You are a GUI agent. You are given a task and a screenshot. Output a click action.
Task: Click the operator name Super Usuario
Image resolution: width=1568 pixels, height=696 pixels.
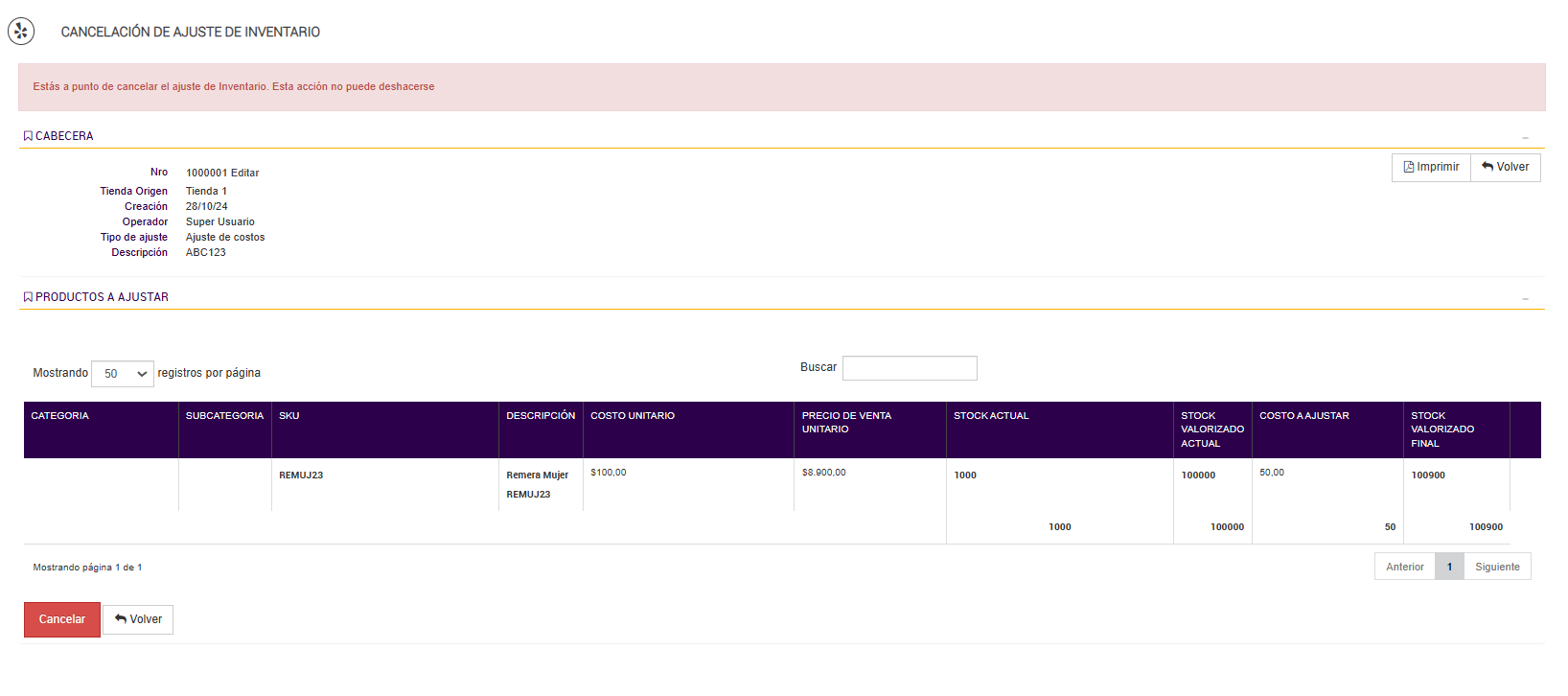[220, 222]
